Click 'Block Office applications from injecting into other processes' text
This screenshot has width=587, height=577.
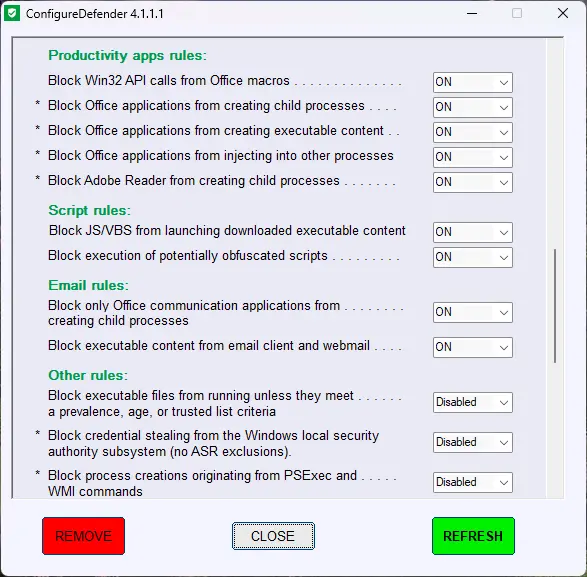pyautogui.click(x=221, y=156)
